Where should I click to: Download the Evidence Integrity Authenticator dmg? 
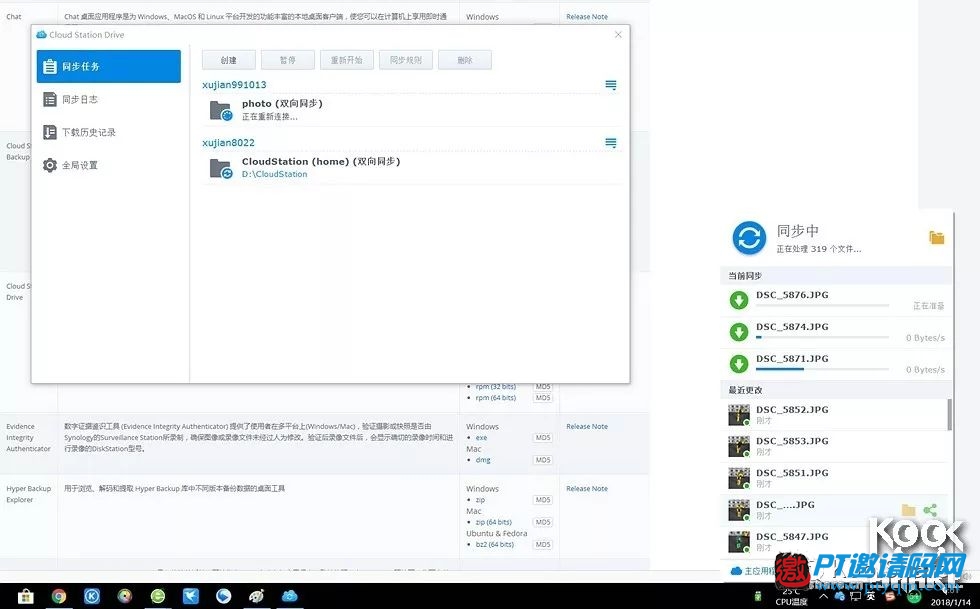(483, 460)
